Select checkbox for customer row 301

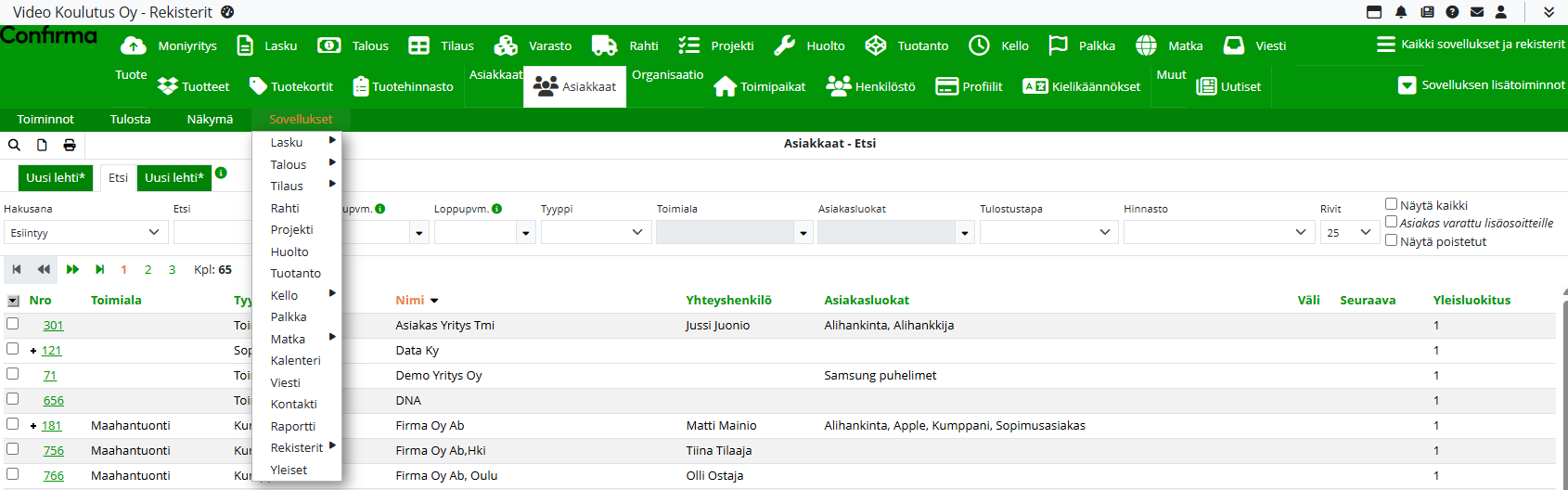tap(13, 324)
